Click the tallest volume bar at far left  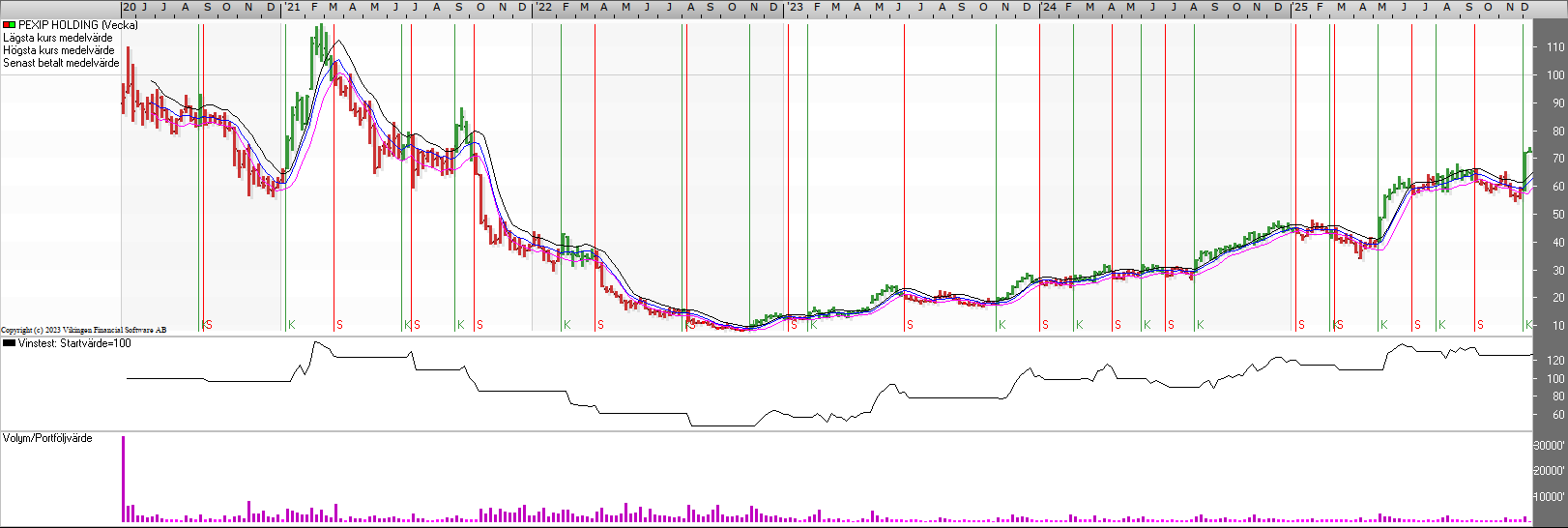123,479
